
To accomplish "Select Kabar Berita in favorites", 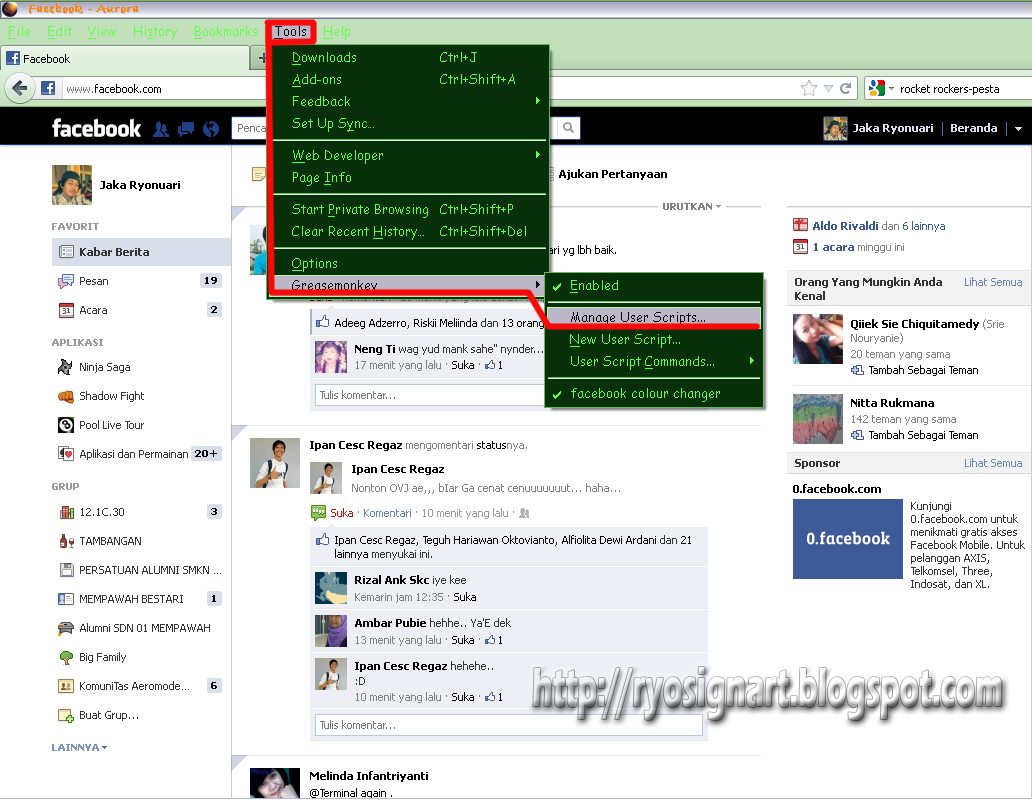I will pyautogui.click(x=140, y=252).
